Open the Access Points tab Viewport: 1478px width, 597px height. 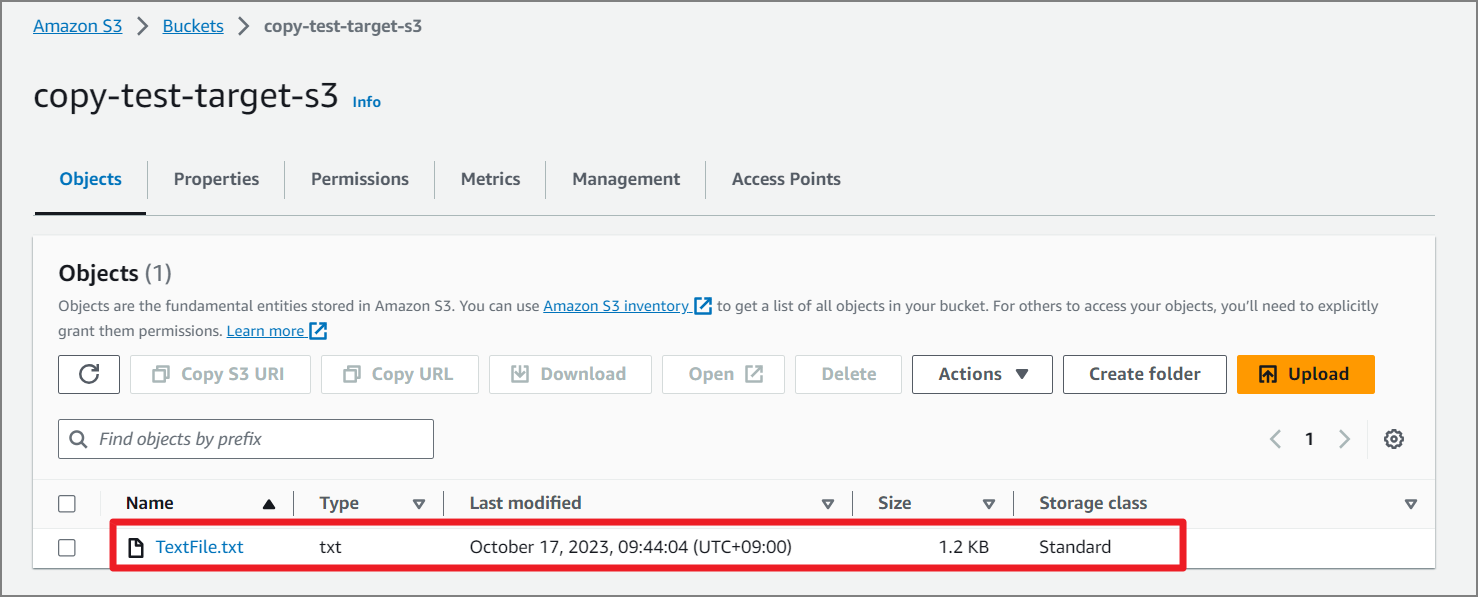click(x=786, y=179)
